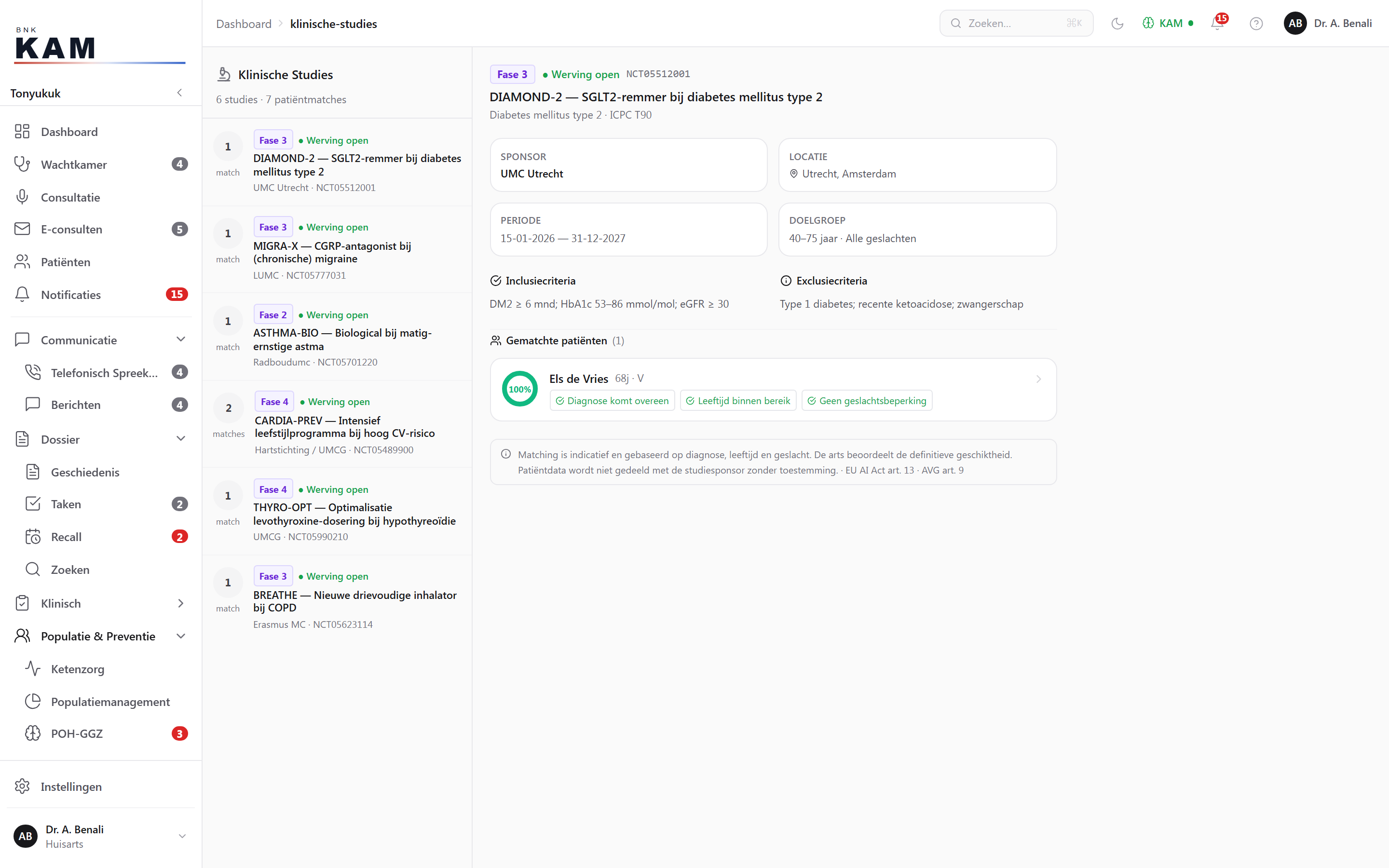Open the notification bell in the top bar

pos(1217,24)
